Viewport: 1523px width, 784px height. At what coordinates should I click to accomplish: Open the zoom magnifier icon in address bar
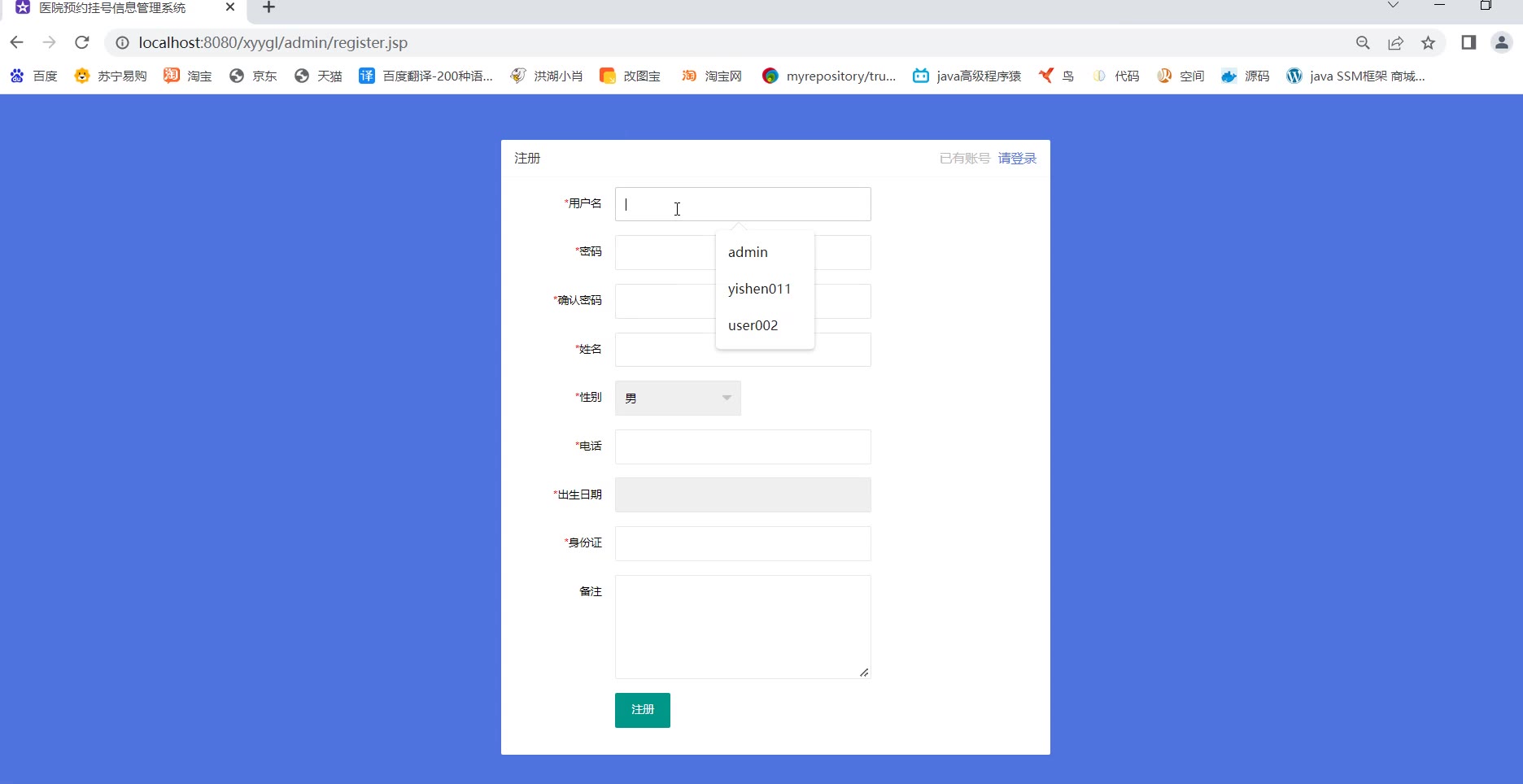[x=1363, y=42]
